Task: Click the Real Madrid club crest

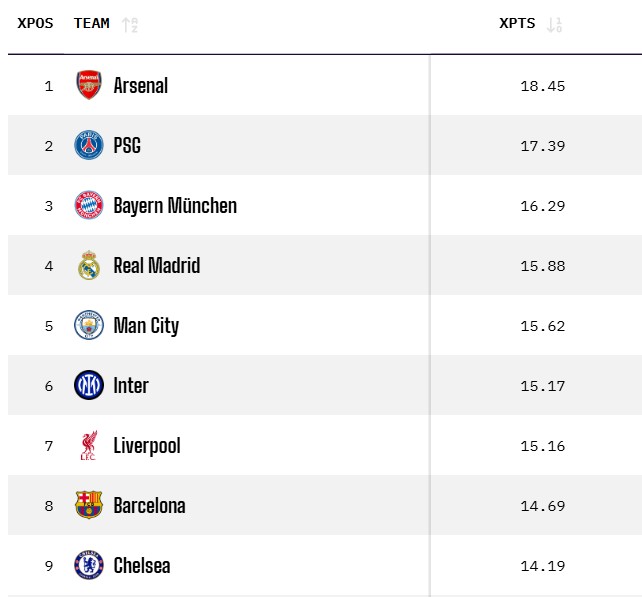Action: [89, 265]
